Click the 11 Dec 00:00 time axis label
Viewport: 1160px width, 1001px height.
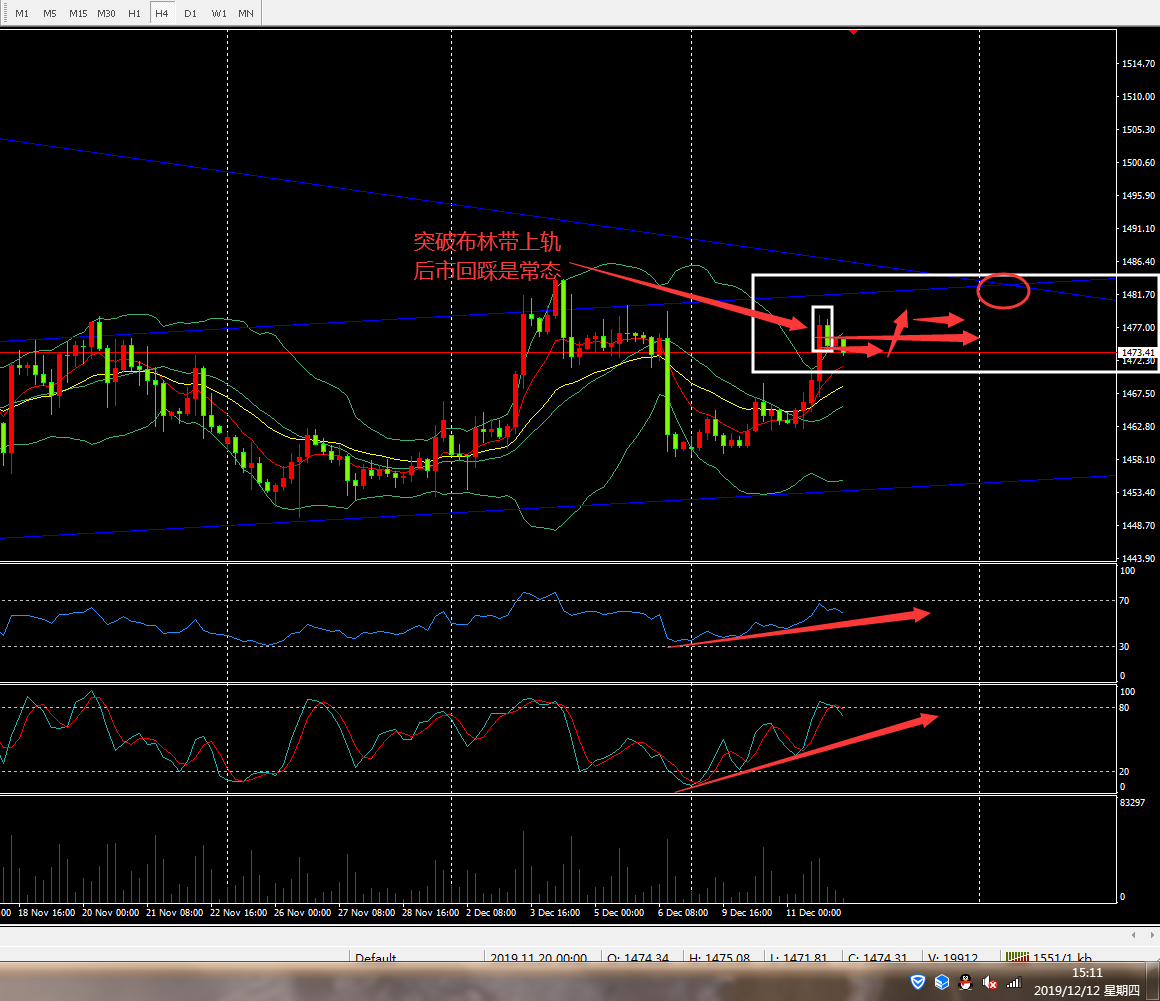[x=813, y=913]
